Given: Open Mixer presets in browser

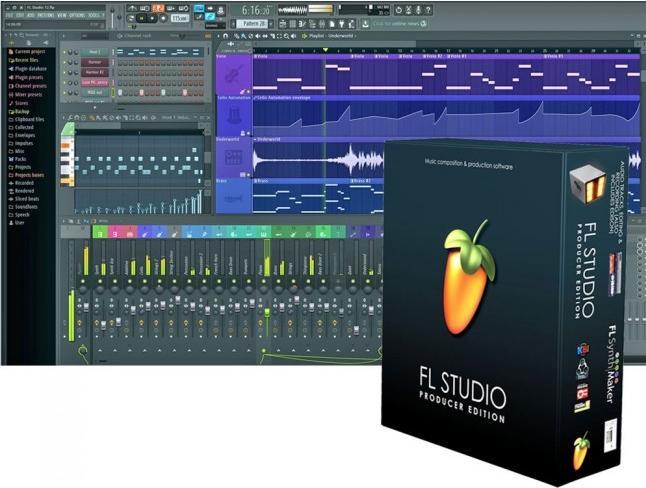Looking at the screenshot, I should (x=26, y=95).
